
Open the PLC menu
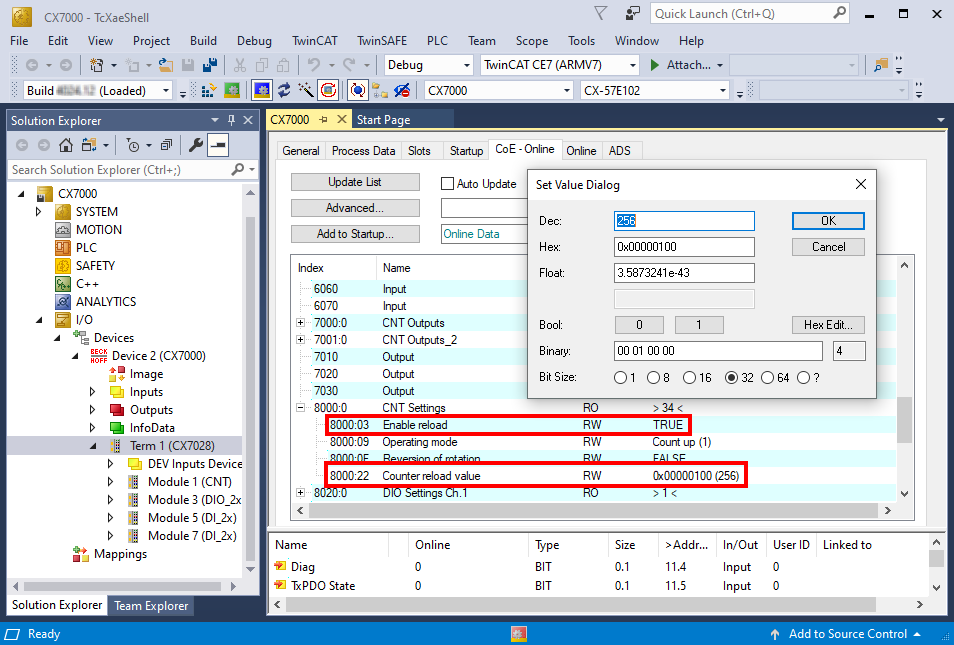coord(437,41)
